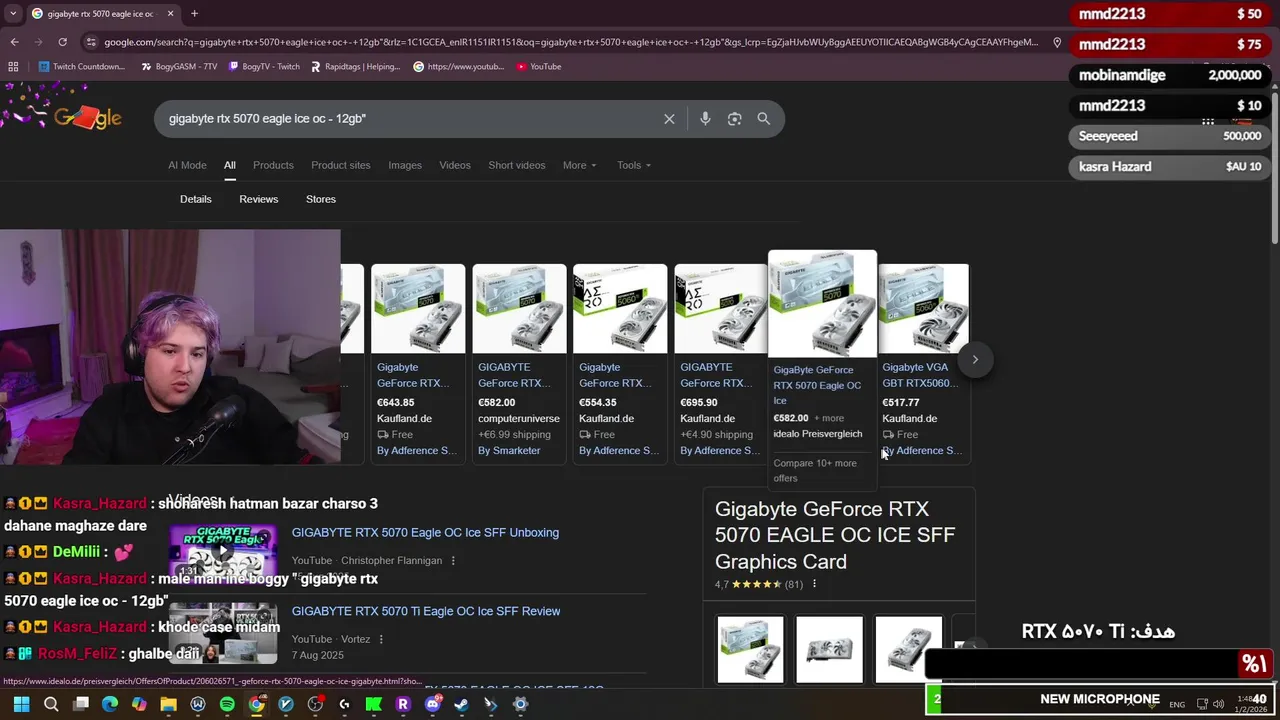Open options for Christopher Flannigan video
This screenshot has width=1280, height=720.
click(453, 561)
